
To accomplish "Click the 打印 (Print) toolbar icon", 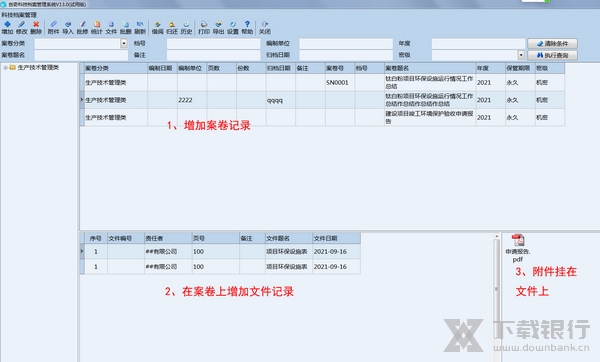I will pos(204,28).
